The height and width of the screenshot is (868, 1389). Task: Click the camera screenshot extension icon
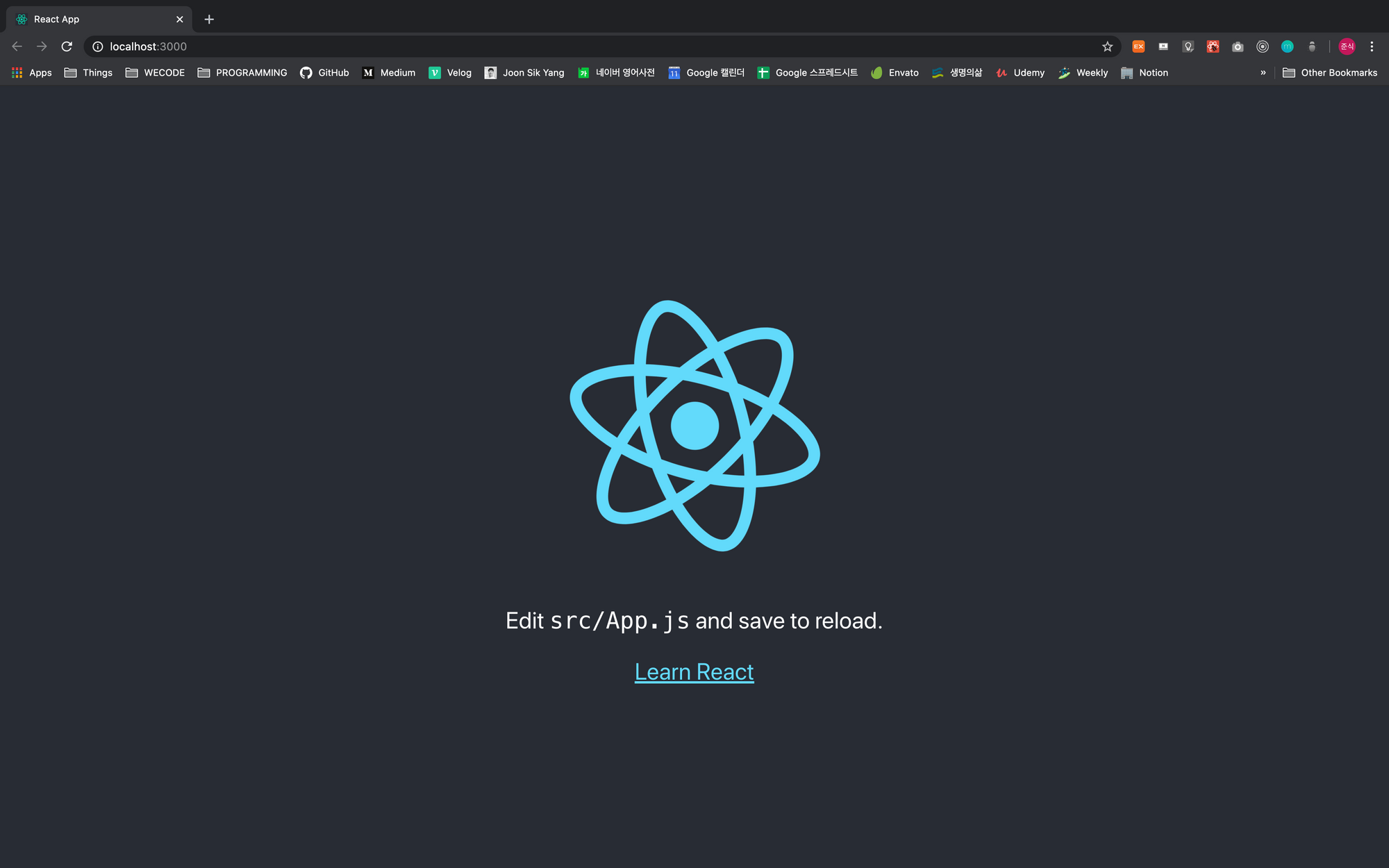point(1238,47)
